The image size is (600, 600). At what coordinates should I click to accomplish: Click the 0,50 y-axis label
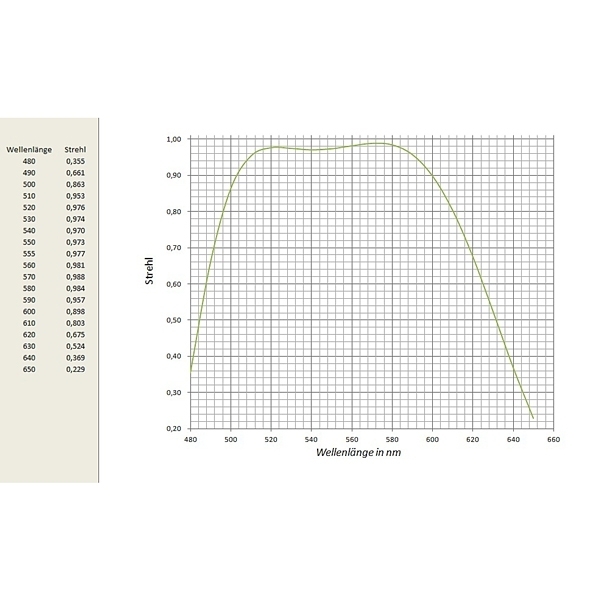(x=173, y=320)
